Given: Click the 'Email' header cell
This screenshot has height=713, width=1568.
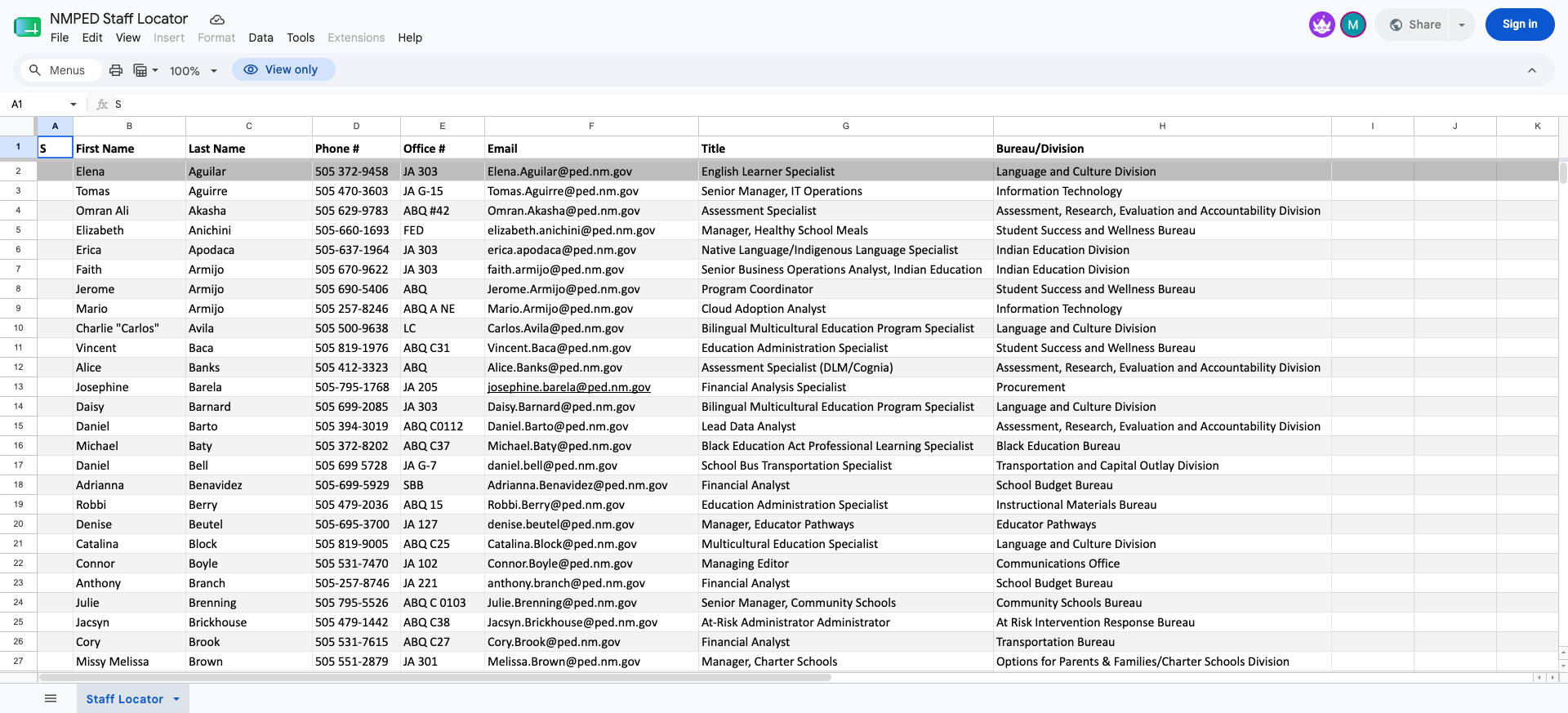Looking at the screenshot, I should [x=591, y=149].
